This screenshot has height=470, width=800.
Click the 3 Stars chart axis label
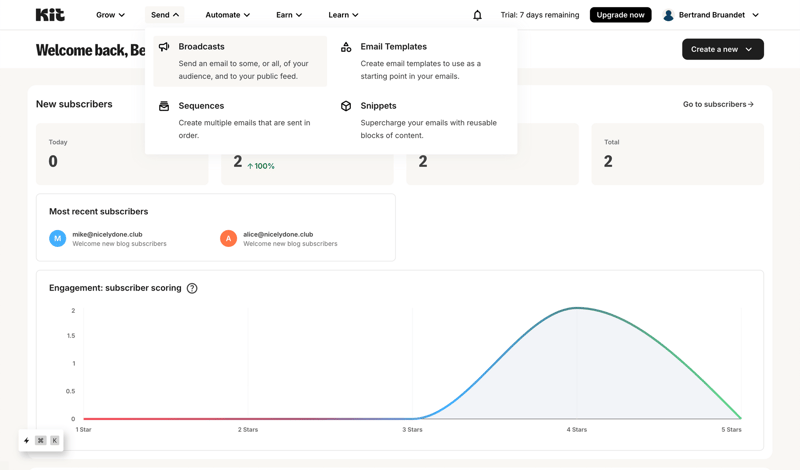[412, 430]
